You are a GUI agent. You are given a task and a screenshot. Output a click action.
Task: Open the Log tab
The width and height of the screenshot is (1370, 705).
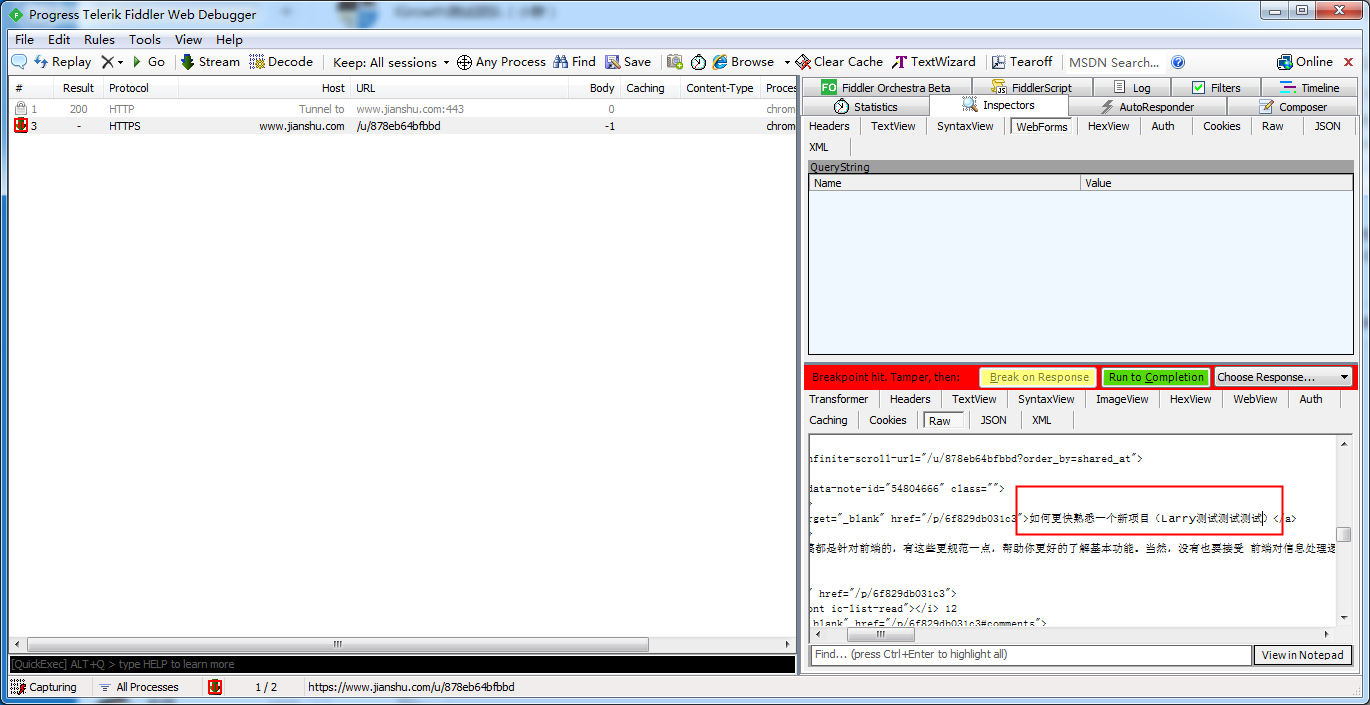click(x=1132, y=87)
